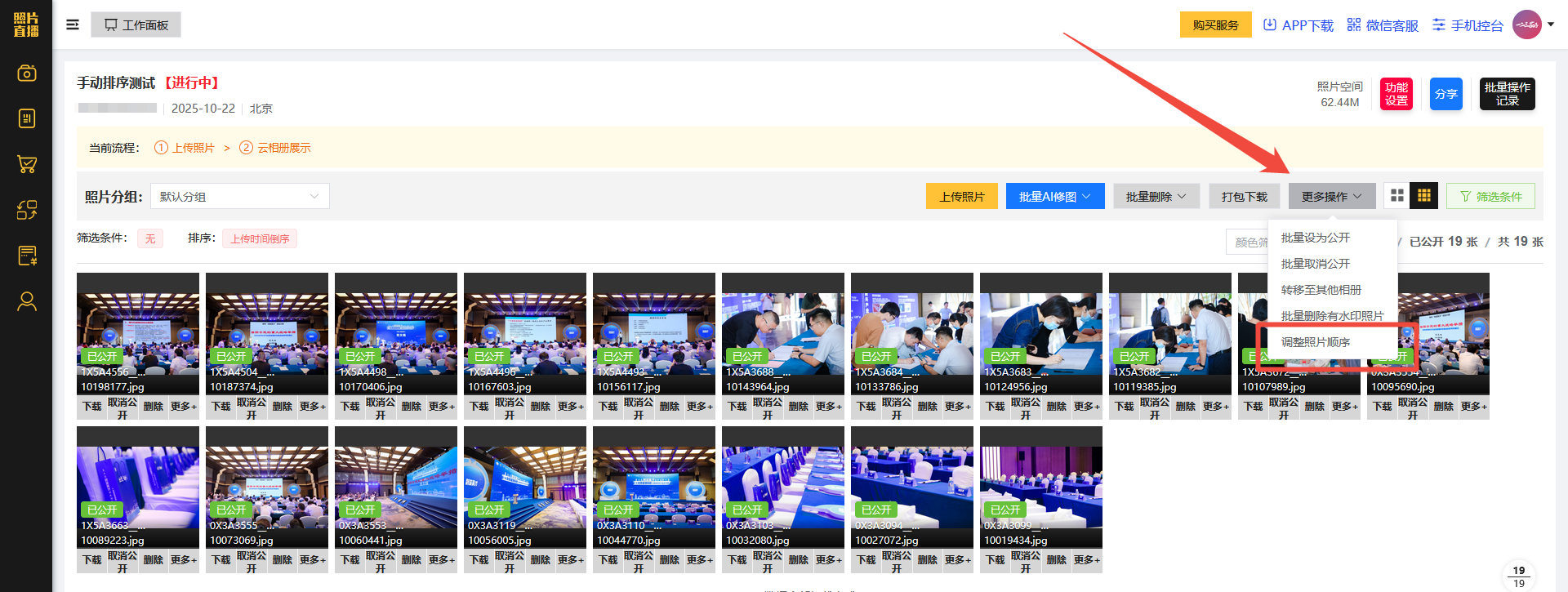Click the green 筛选条件 filter button
The image size is (1568, 592).
point(1490,197)
